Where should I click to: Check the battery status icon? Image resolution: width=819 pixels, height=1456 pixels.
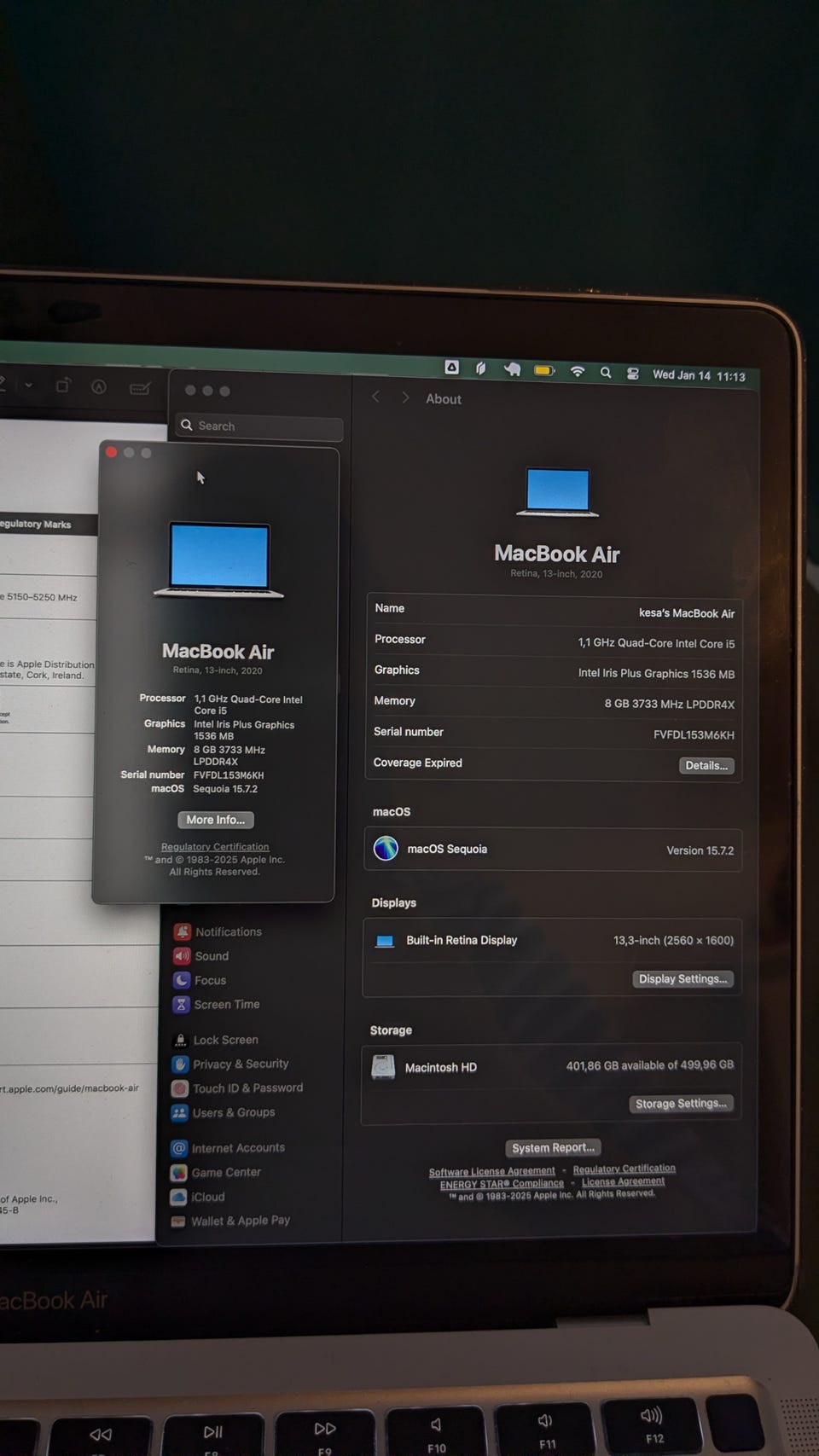(x=544, y=371)
